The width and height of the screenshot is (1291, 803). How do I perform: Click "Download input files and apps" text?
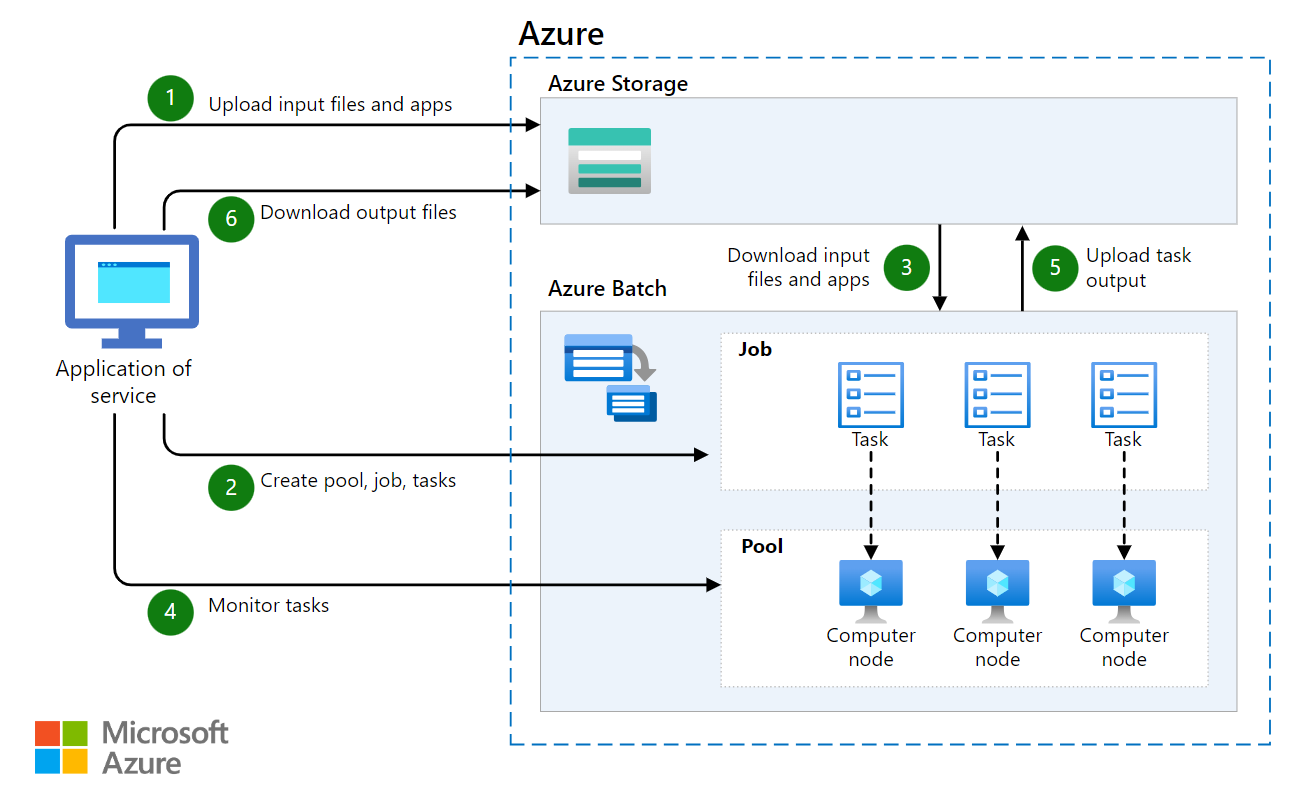[798, 267]
